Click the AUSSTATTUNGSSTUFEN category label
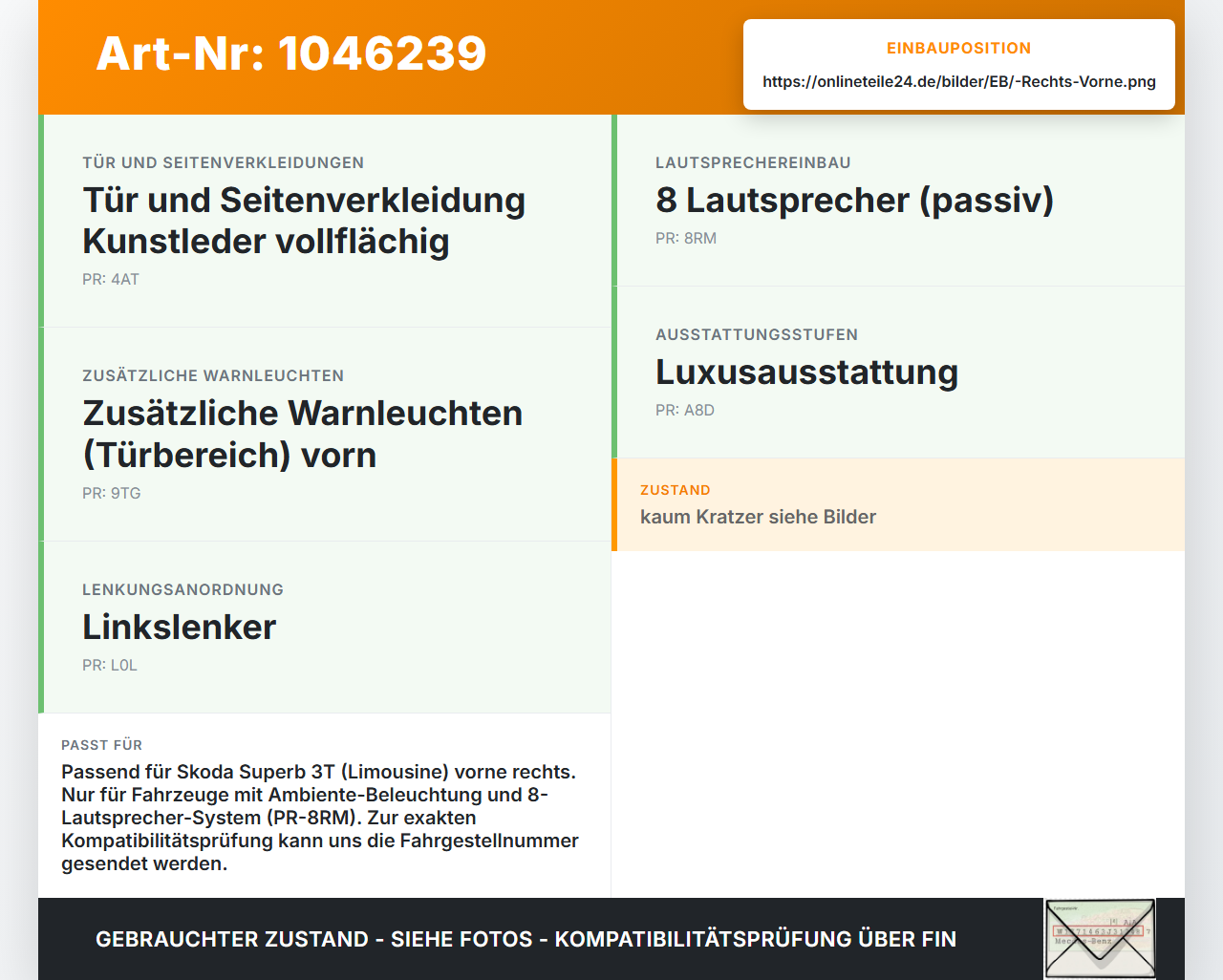The height and width of the screenshot is (980, 1223). (757, 334)
